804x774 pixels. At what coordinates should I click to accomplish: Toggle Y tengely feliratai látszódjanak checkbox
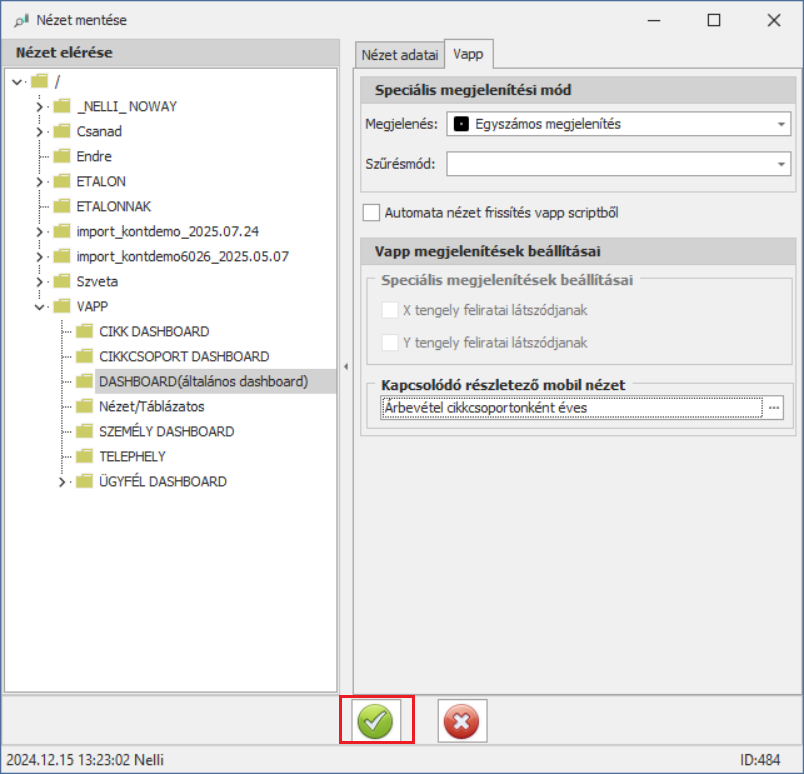pos(390,342)
